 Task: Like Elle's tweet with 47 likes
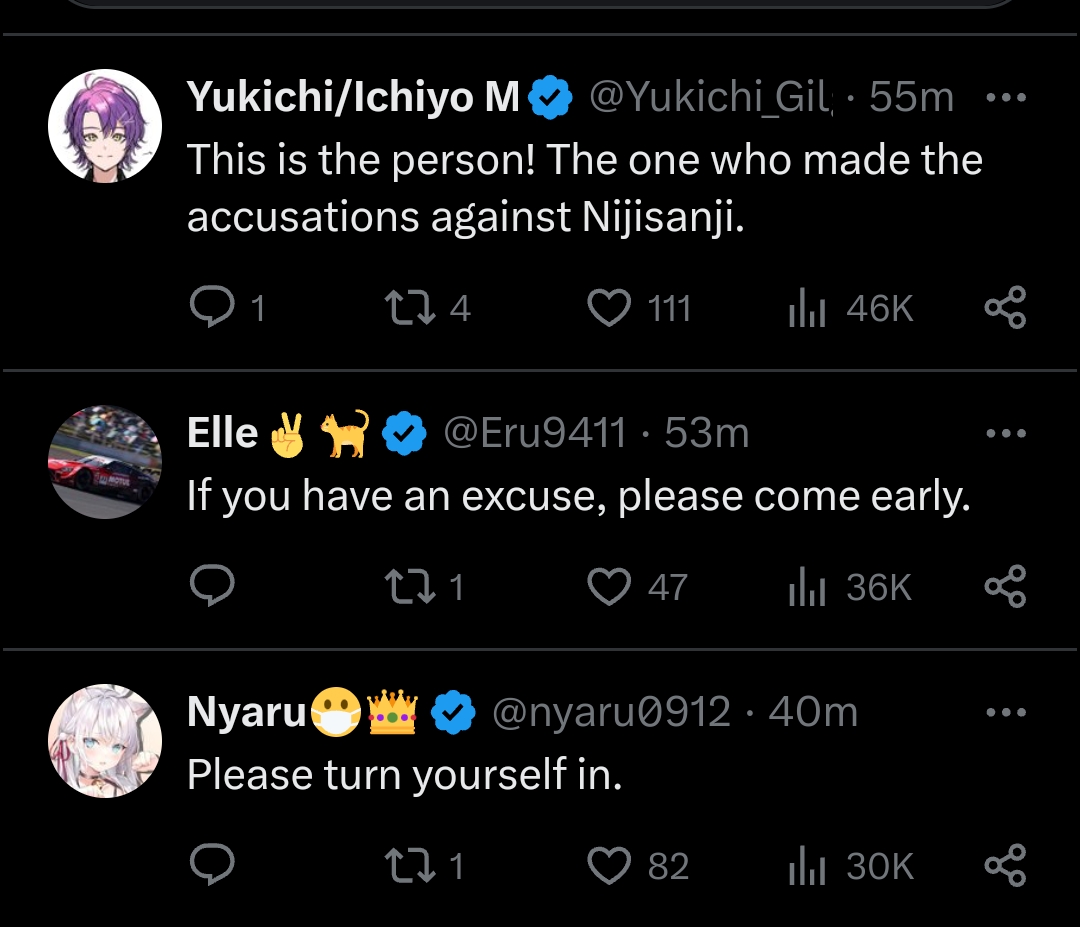609,587
